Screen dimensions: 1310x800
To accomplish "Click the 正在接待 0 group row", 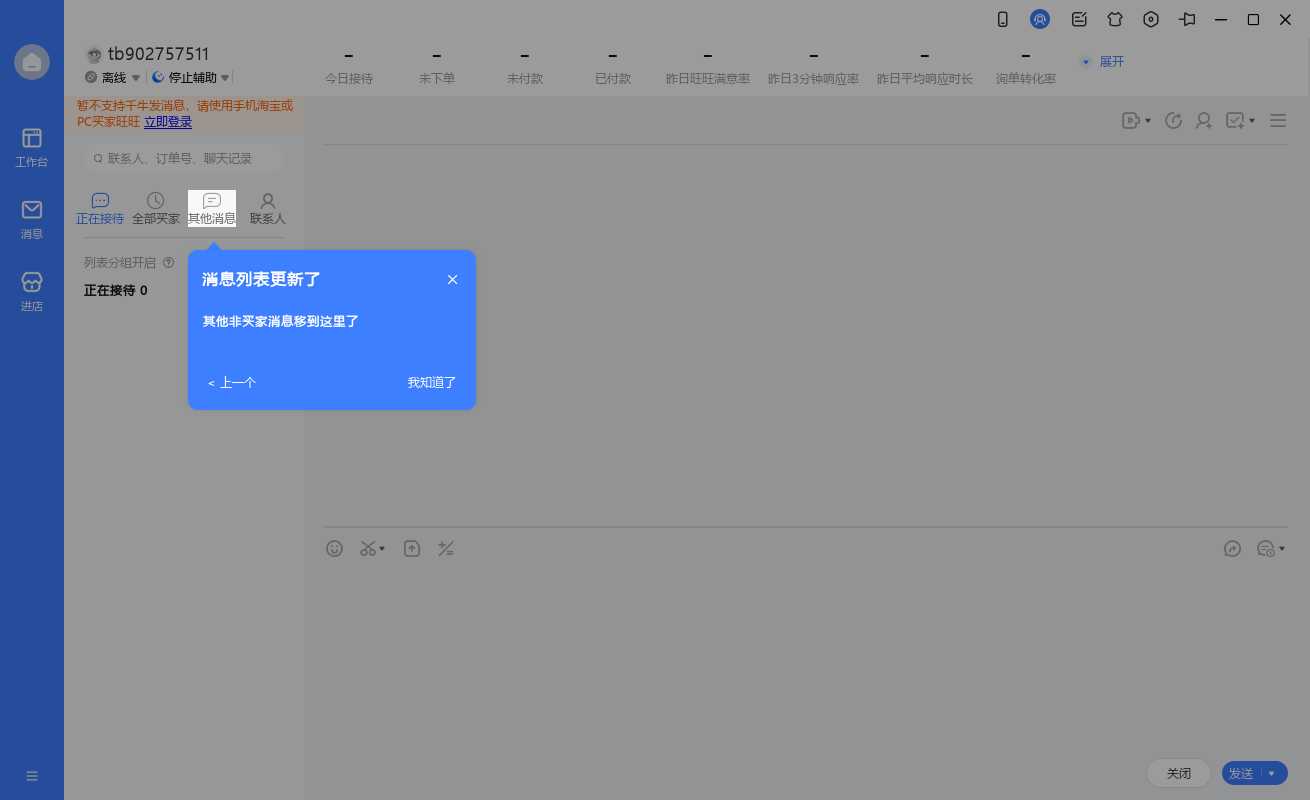I will pyautogui.click(x=116, y=290).
